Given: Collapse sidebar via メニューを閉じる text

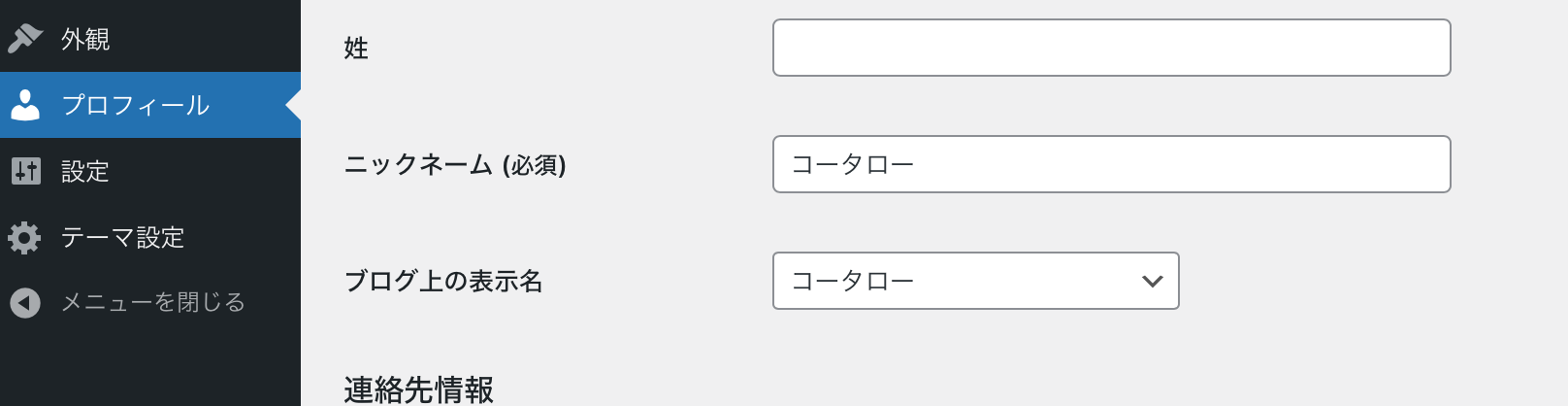Looking at the screenshot, I should (152, 303).
